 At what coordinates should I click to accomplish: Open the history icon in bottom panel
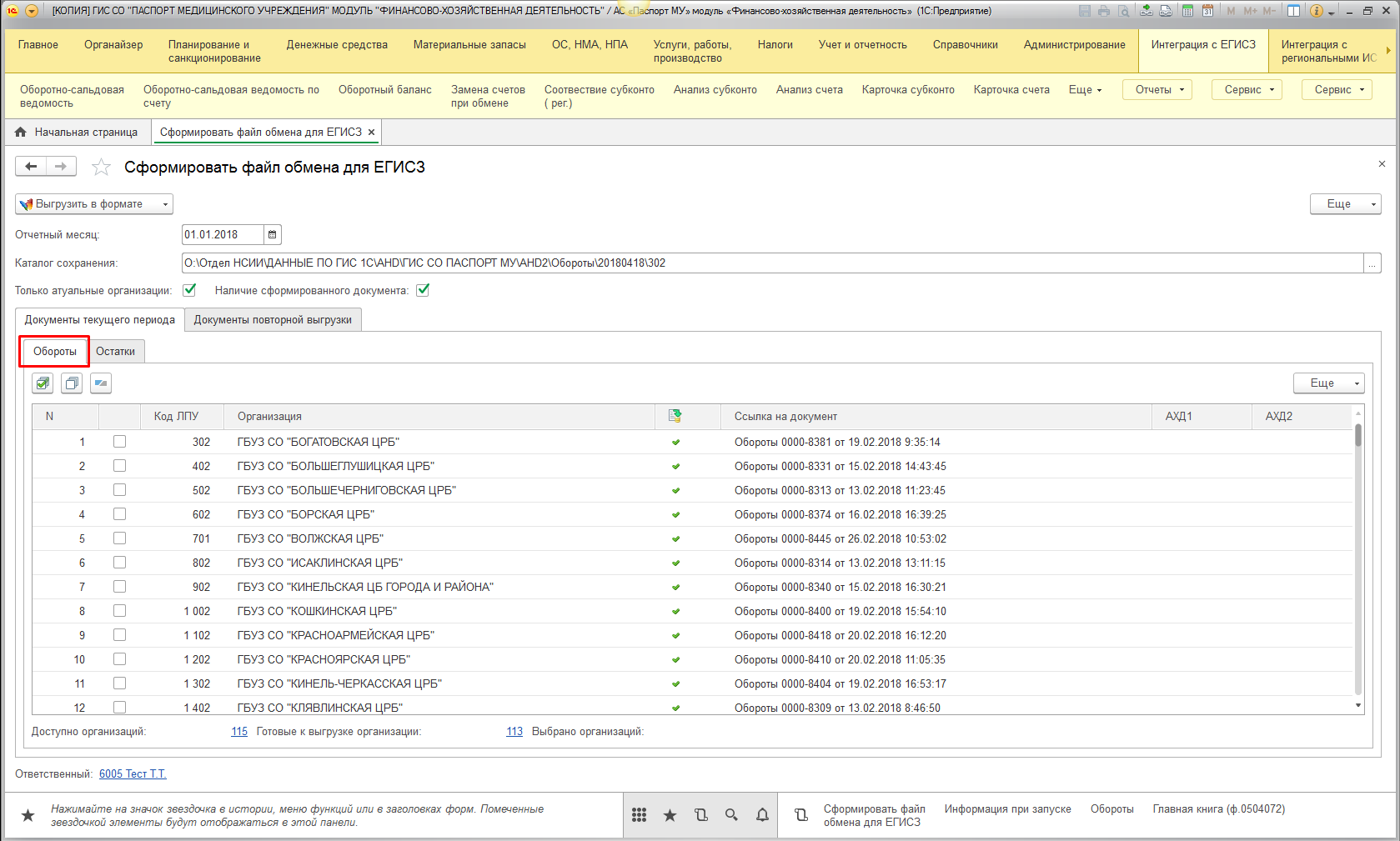(x=700, y=815)
